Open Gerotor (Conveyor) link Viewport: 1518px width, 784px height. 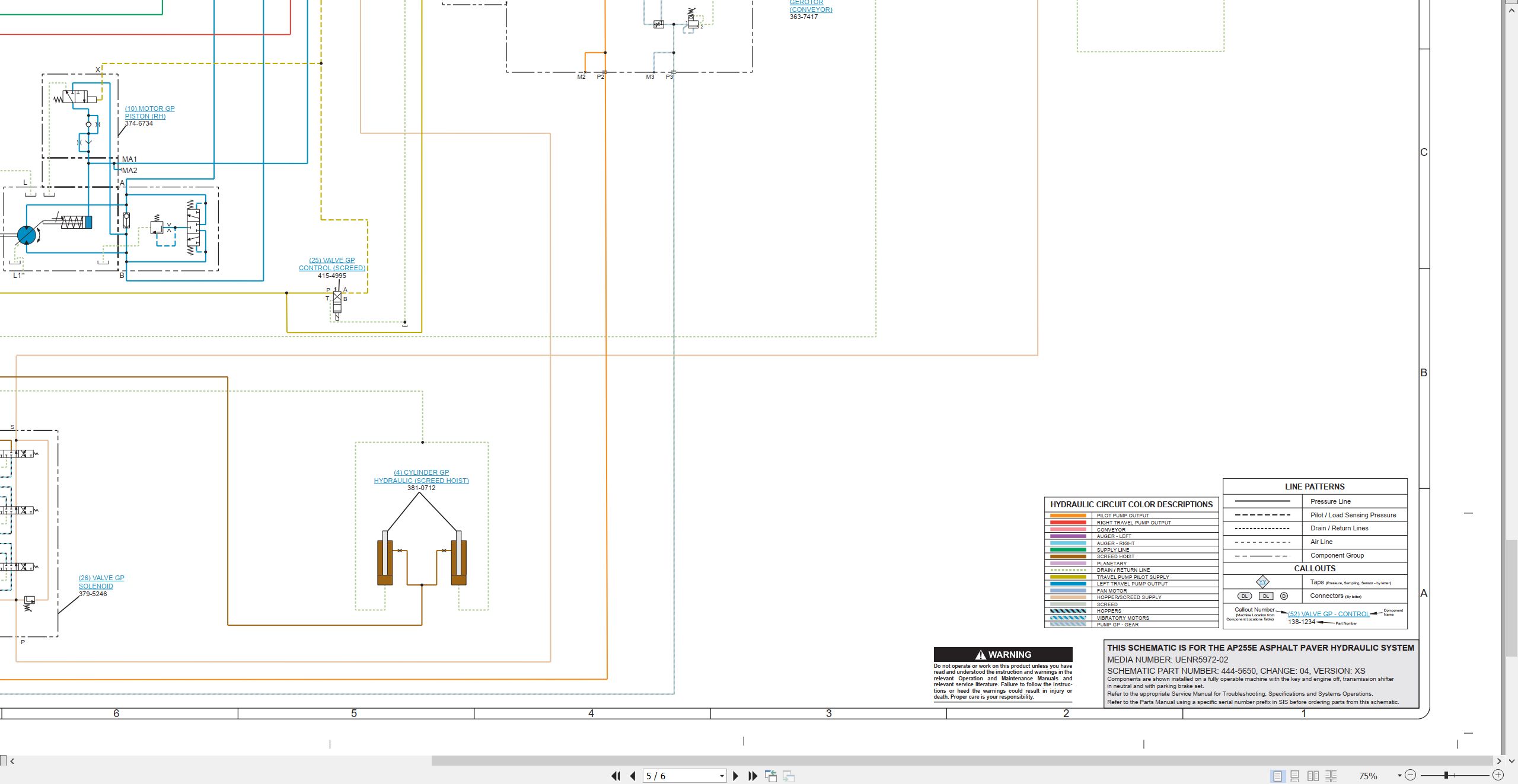point(811,6)
